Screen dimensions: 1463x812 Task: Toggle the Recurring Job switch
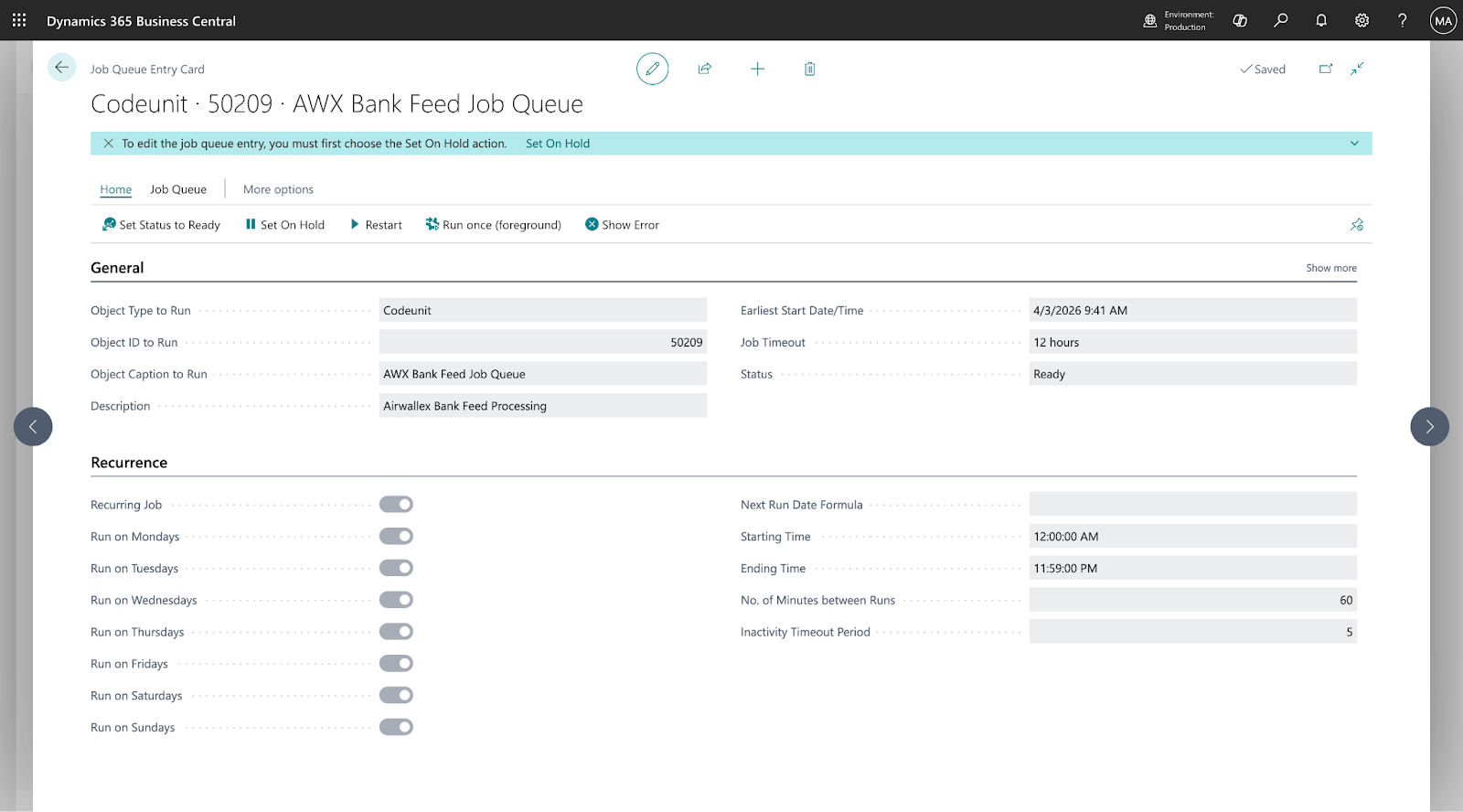tap(396, 505)
